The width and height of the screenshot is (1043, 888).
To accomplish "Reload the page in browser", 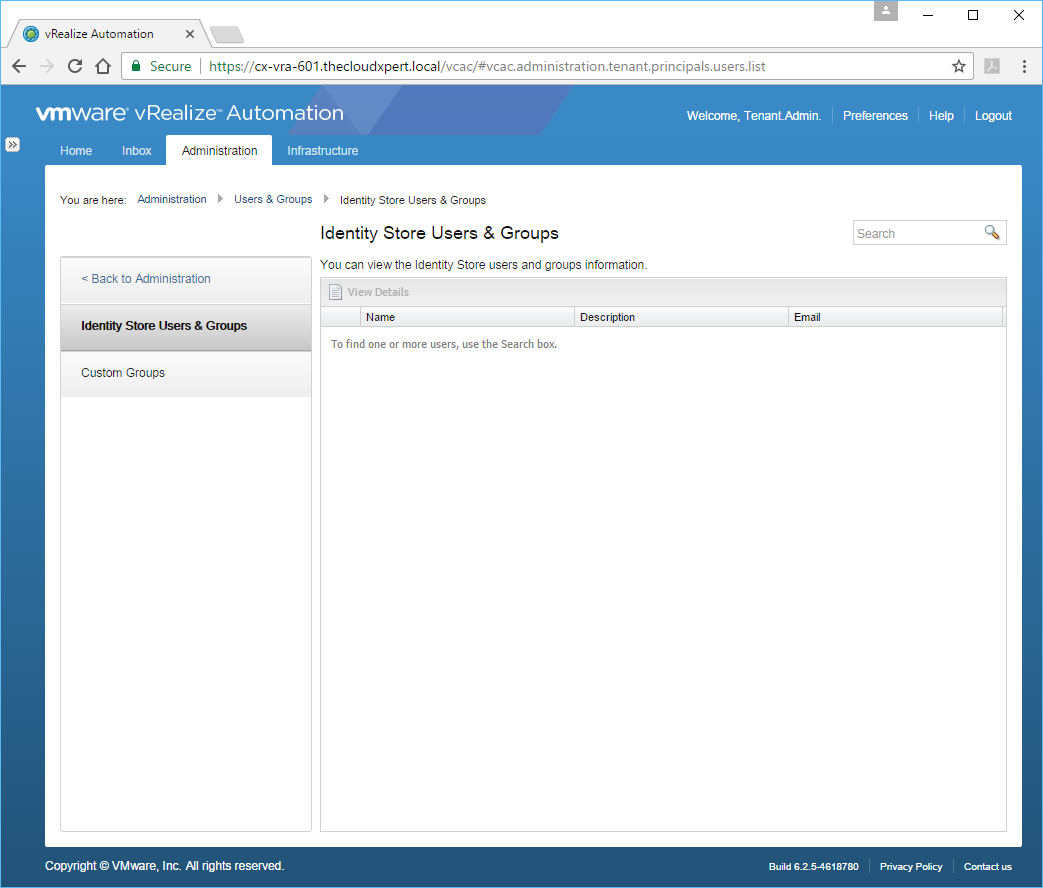I will [75, 66].
